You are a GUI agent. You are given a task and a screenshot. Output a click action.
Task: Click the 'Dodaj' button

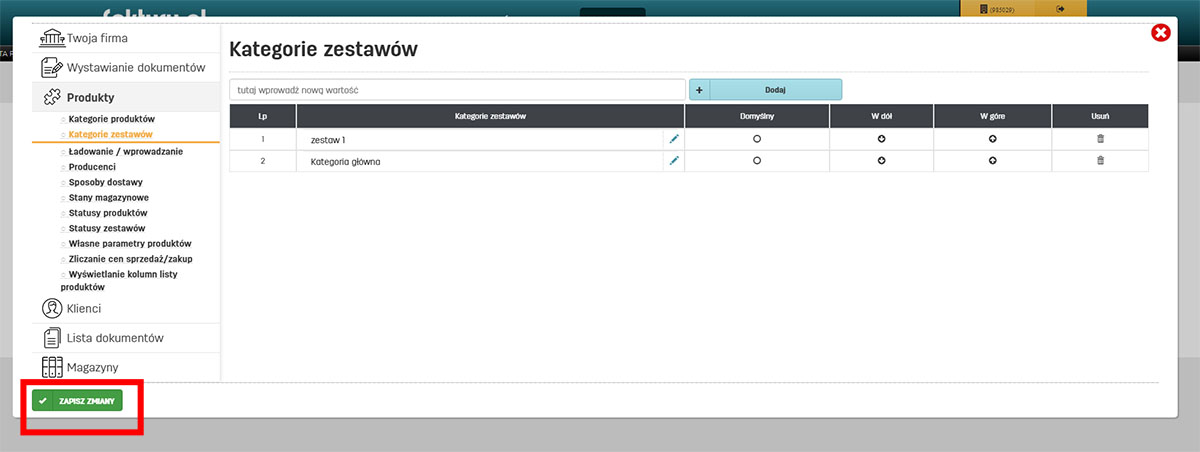(x=775, y=90)
